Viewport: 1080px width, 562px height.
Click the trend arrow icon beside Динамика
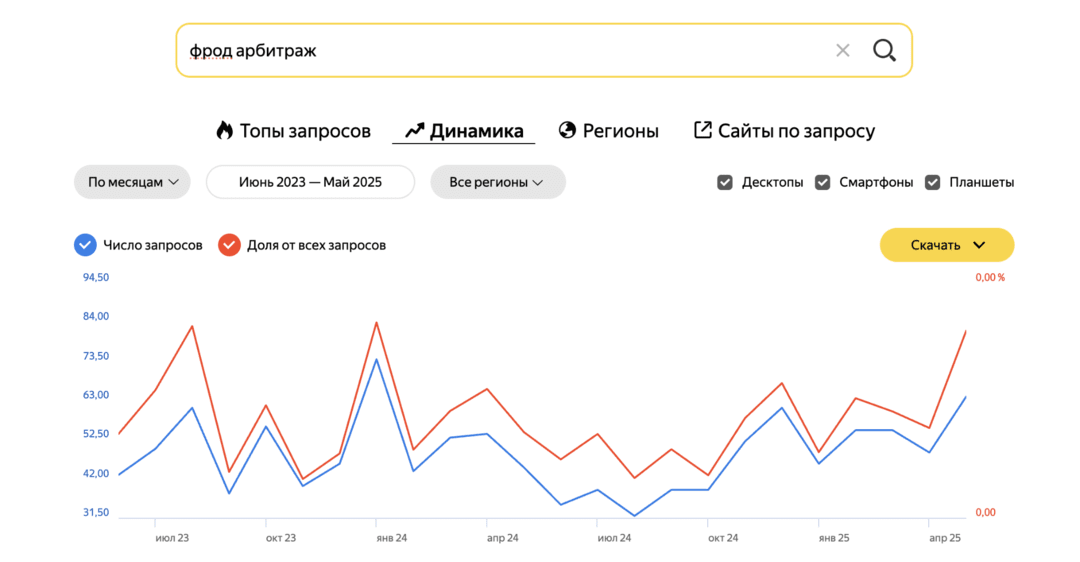click(x=414, y=131)
